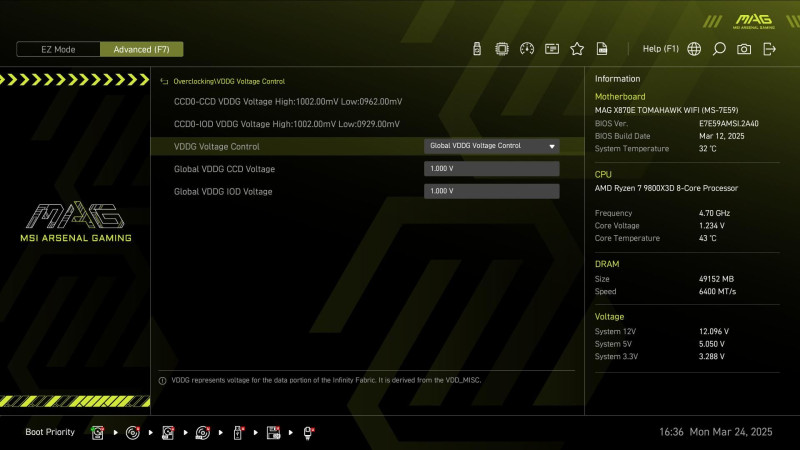800x450 pixels.
Task: Click CCD0-CCD VDDG Voltage readout line
Action: pyautogui.click(x=288, y=102)
